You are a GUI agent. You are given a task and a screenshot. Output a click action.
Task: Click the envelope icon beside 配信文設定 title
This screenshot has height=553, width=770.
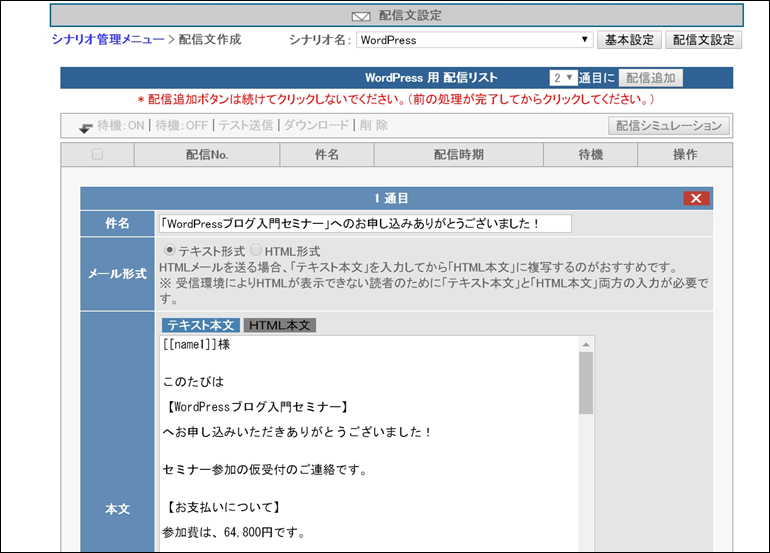[361, 17]
